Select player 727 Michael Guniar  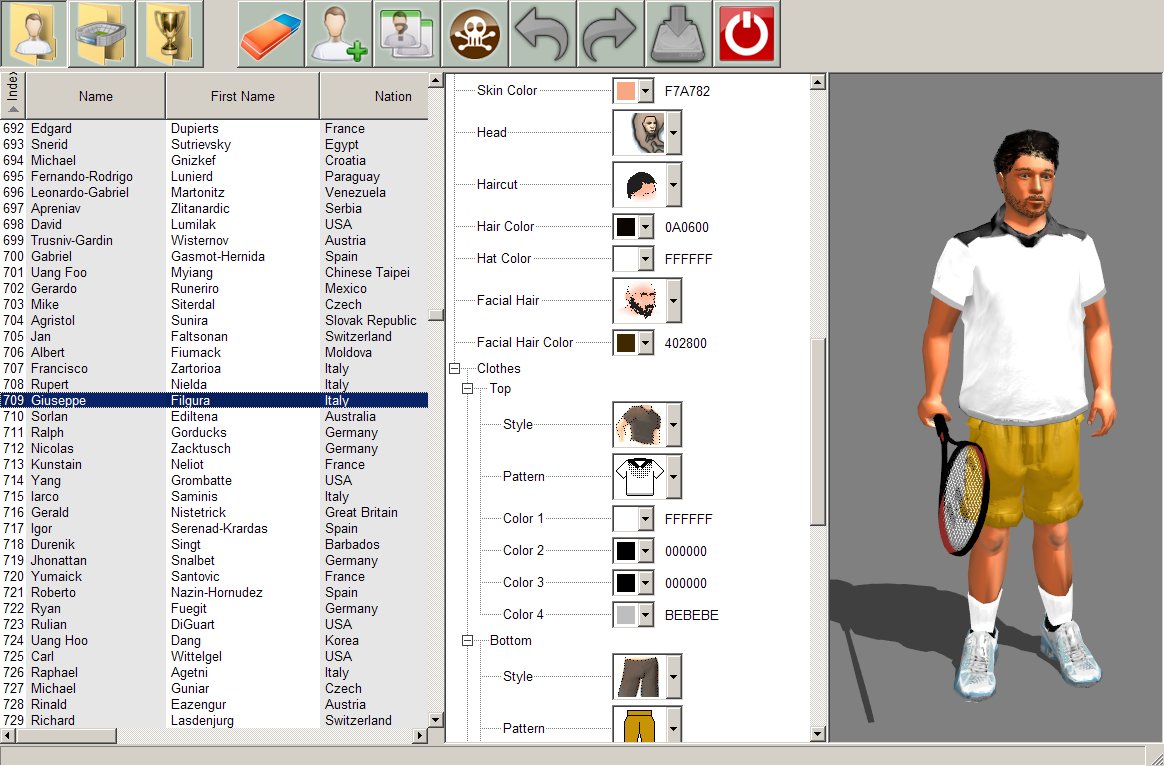(x=214, y=688)
